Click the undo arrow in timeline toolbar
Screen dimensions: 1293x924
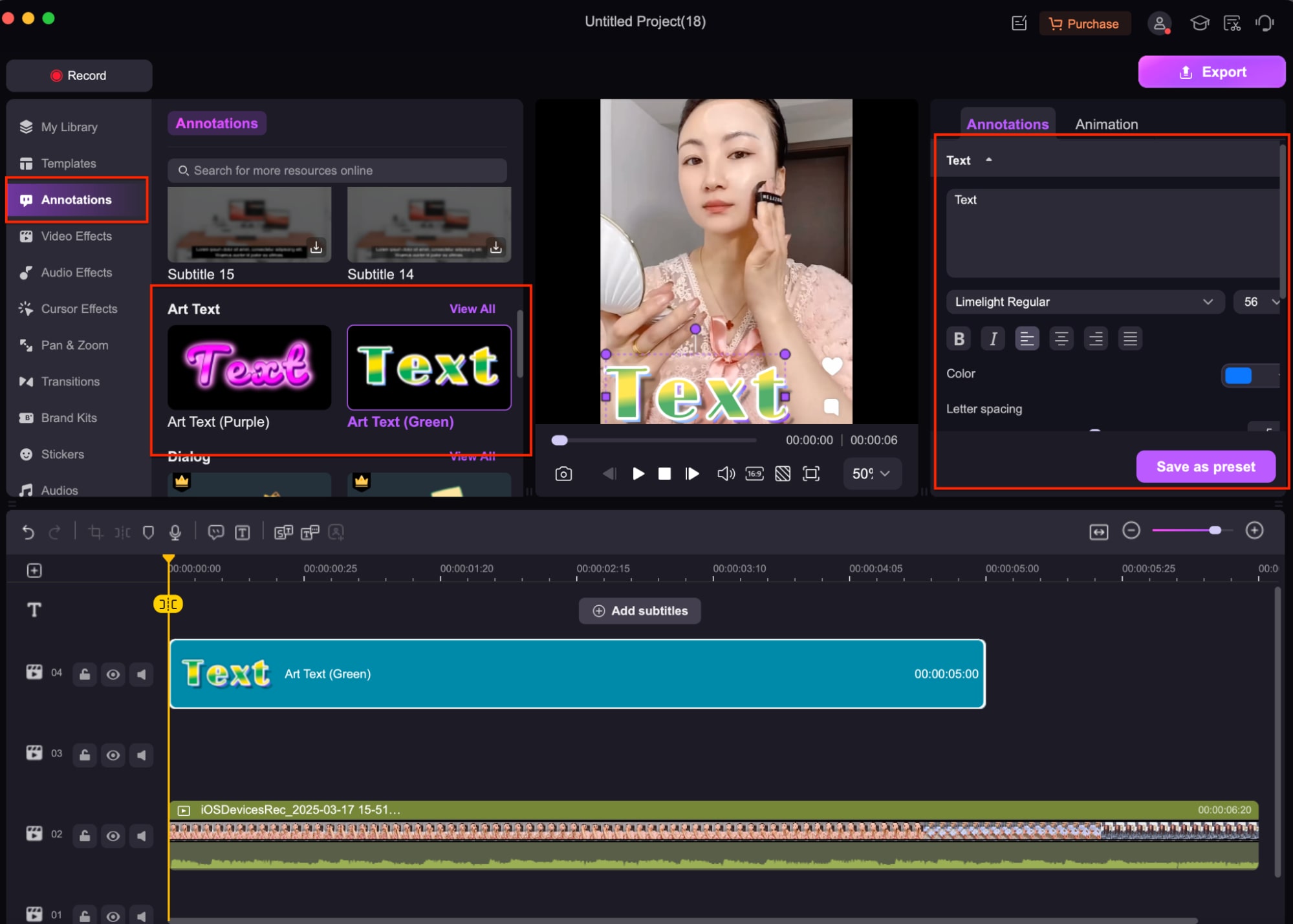(28, 532)
